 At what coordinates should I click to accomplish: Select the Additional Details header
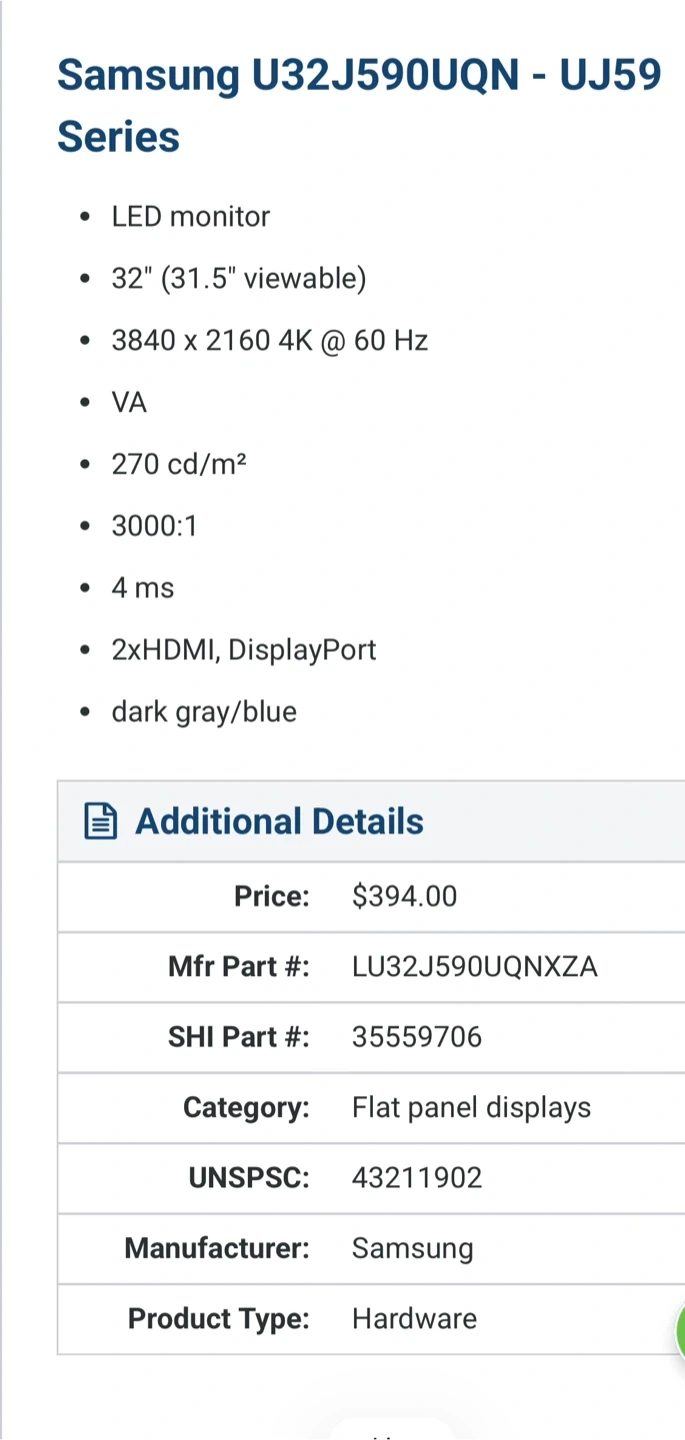coord(279,822)
